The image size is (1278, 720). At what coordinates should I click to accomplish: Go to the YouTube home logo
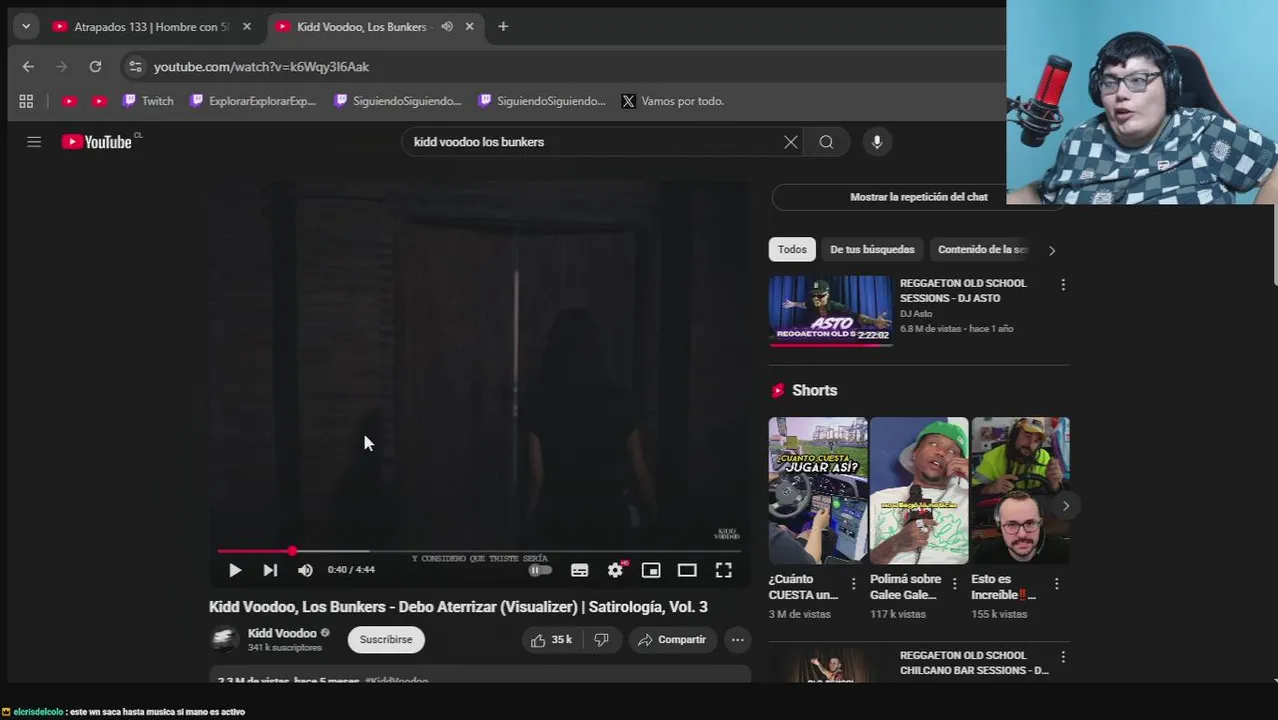97,142
